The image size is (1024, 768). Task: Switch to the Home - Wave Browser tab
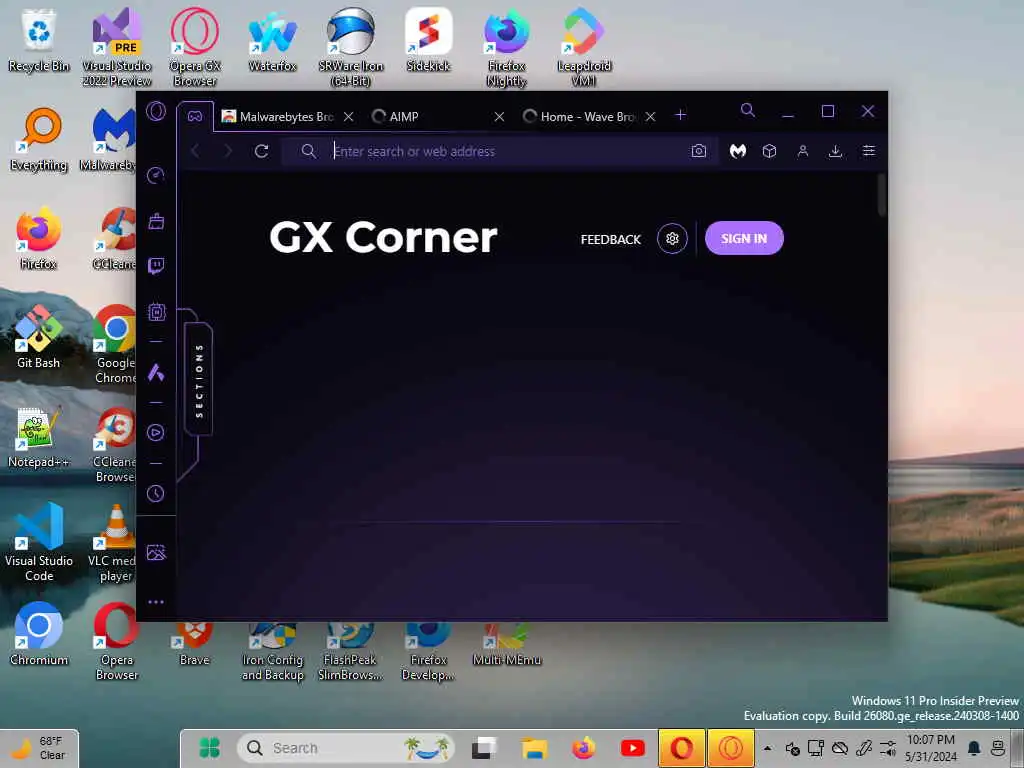(x=580, y=117)
